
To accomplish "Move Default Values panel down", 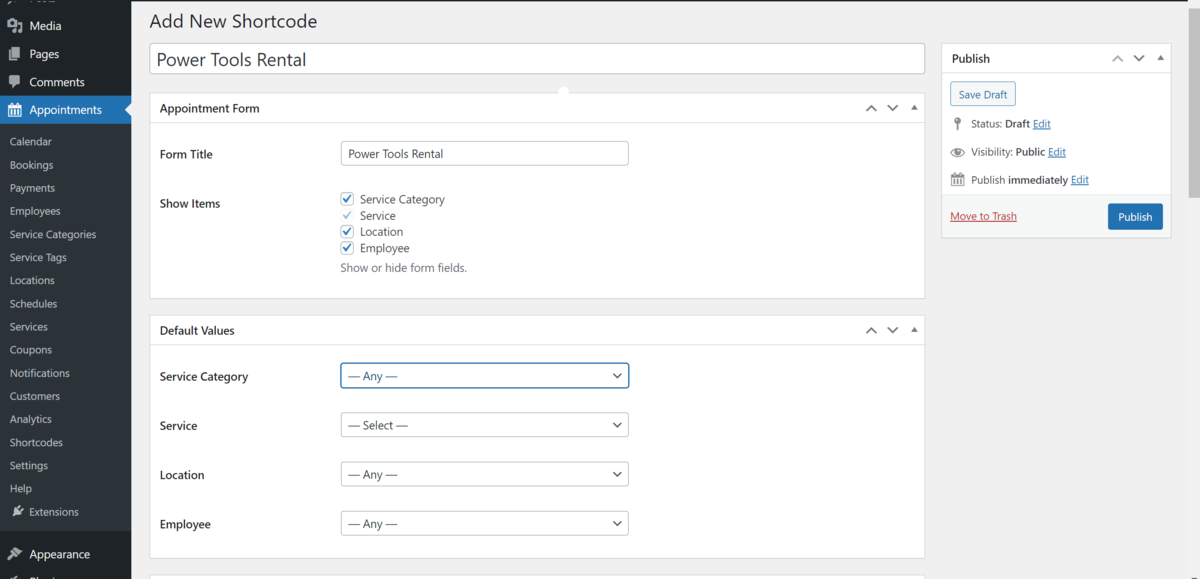I will click(x=893, y=330).
